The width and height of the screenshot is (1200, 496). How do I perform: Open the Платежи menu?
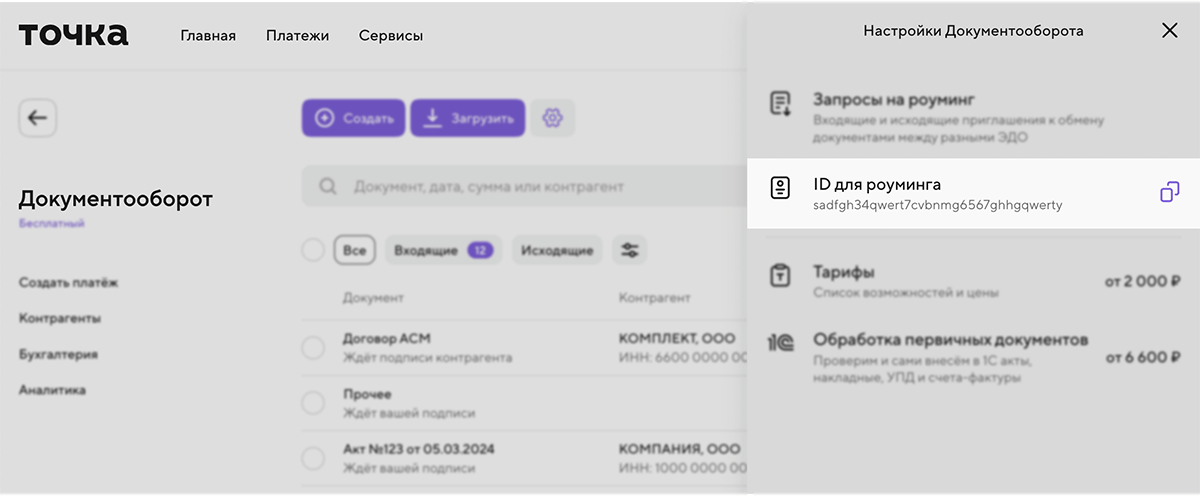(x=297, y=36)
